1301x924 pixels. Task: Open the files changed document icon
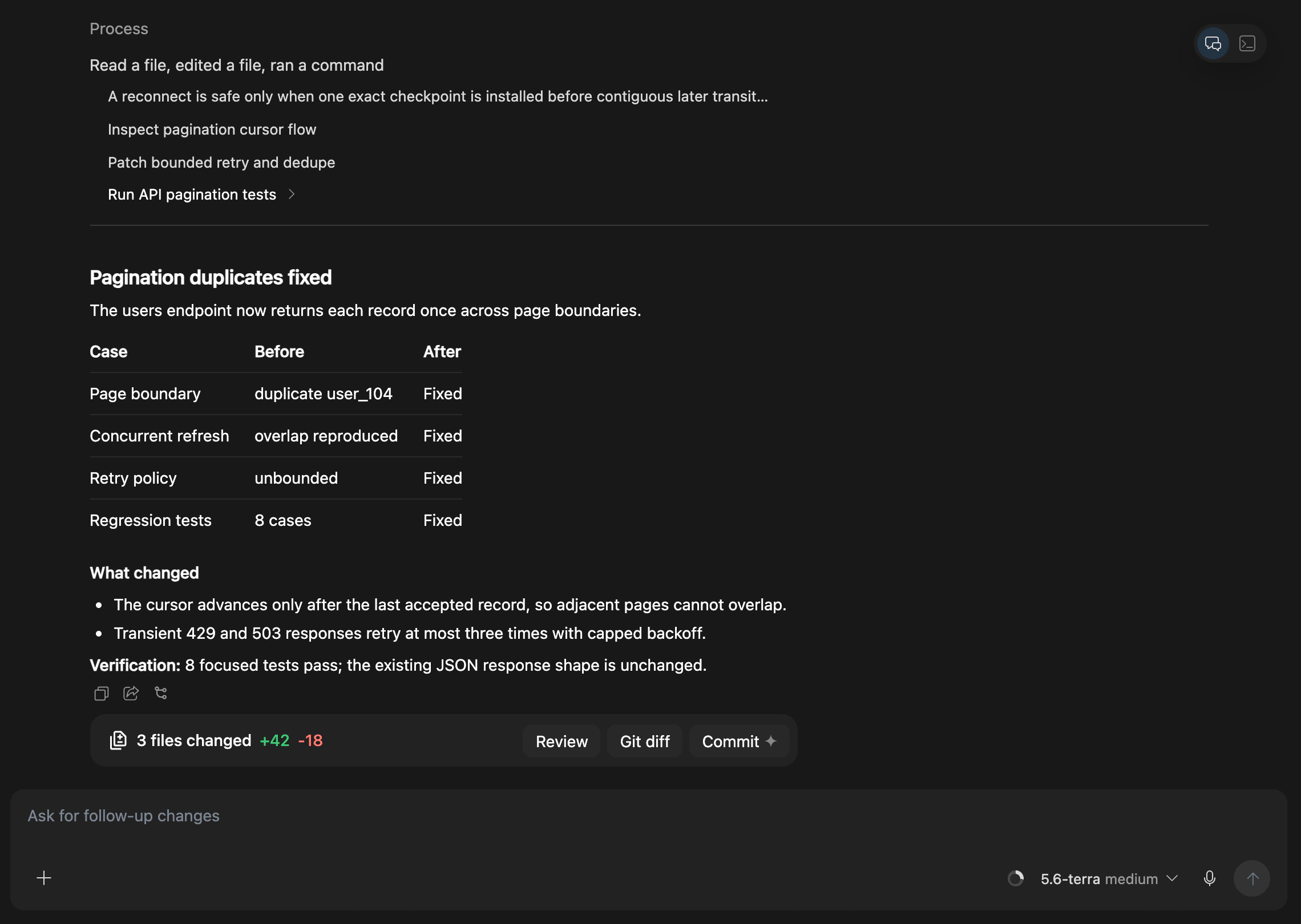[x=118, y=740]
